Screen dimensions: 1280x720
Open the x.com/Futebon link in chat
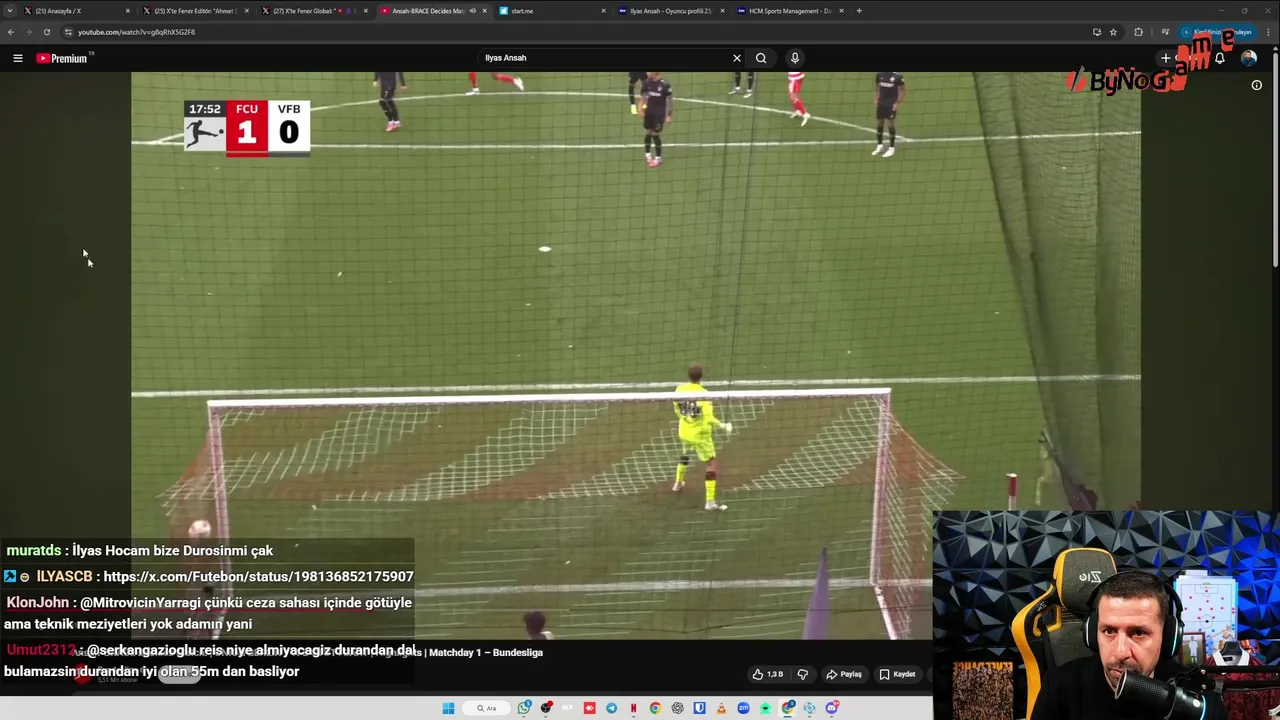(x=258, y=577)
